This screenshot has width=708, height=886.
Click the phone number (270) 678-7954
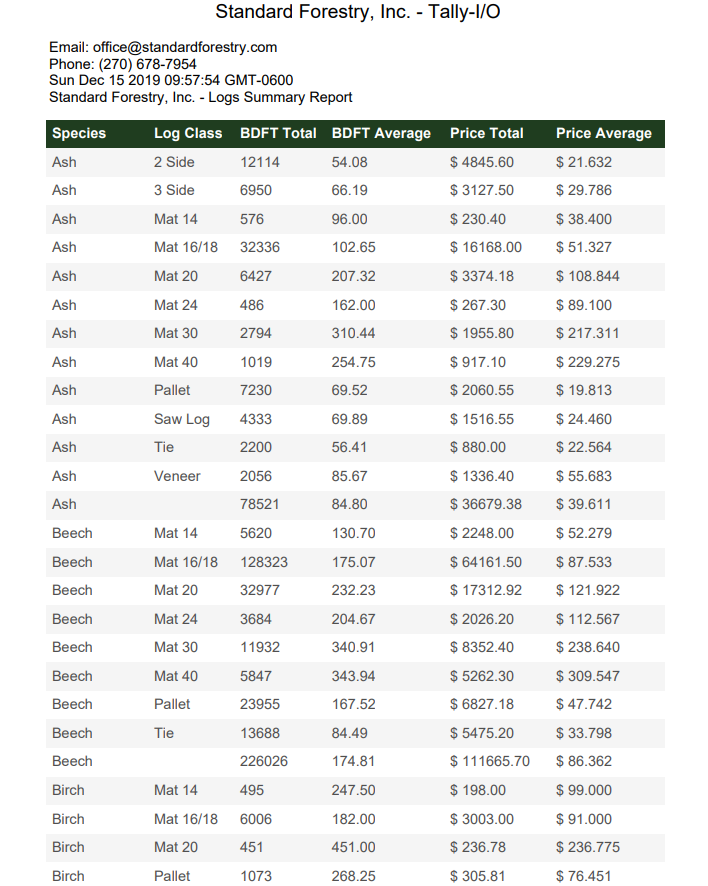147,64
